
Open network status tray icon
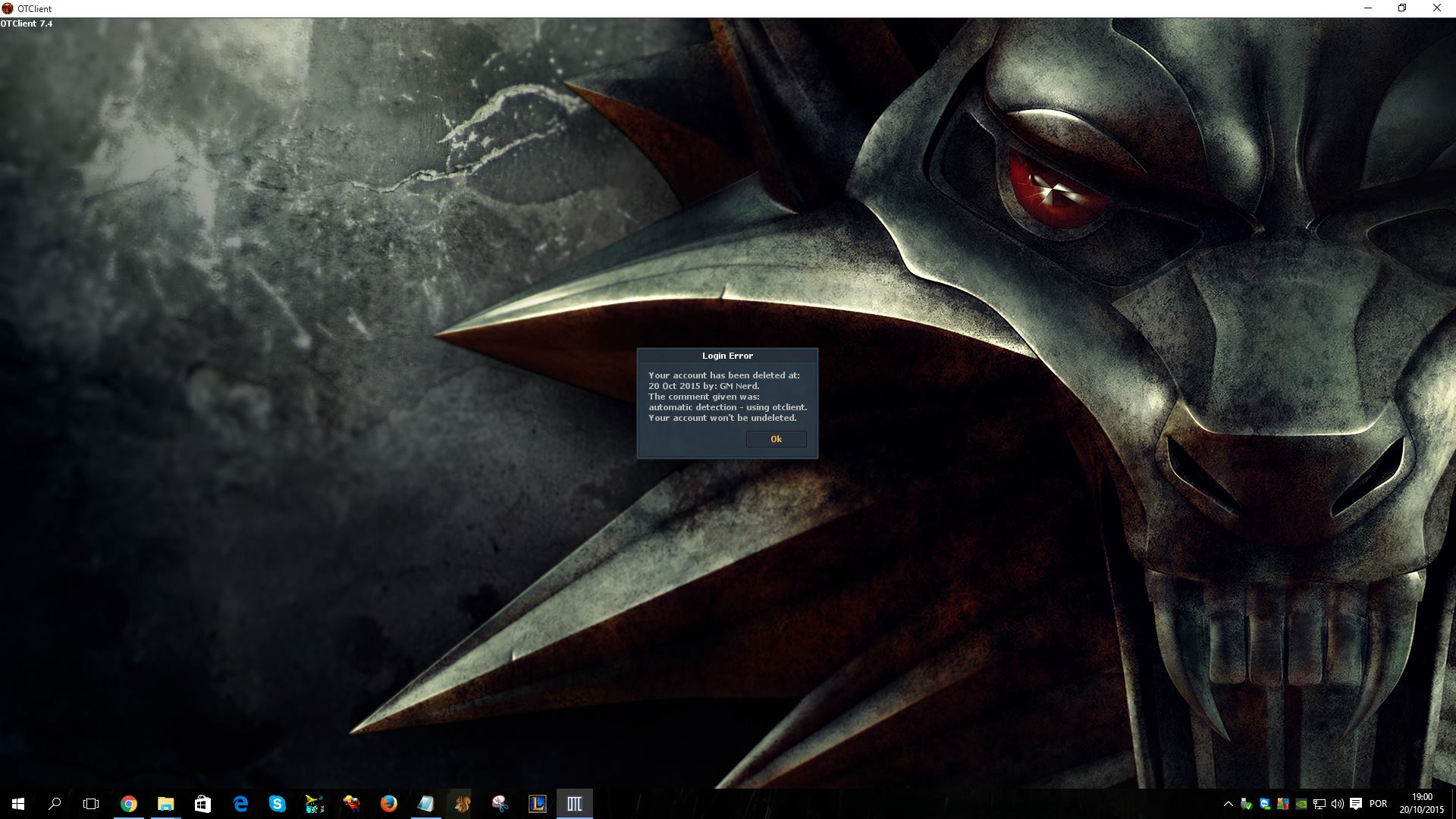(x=1319, y=804)
